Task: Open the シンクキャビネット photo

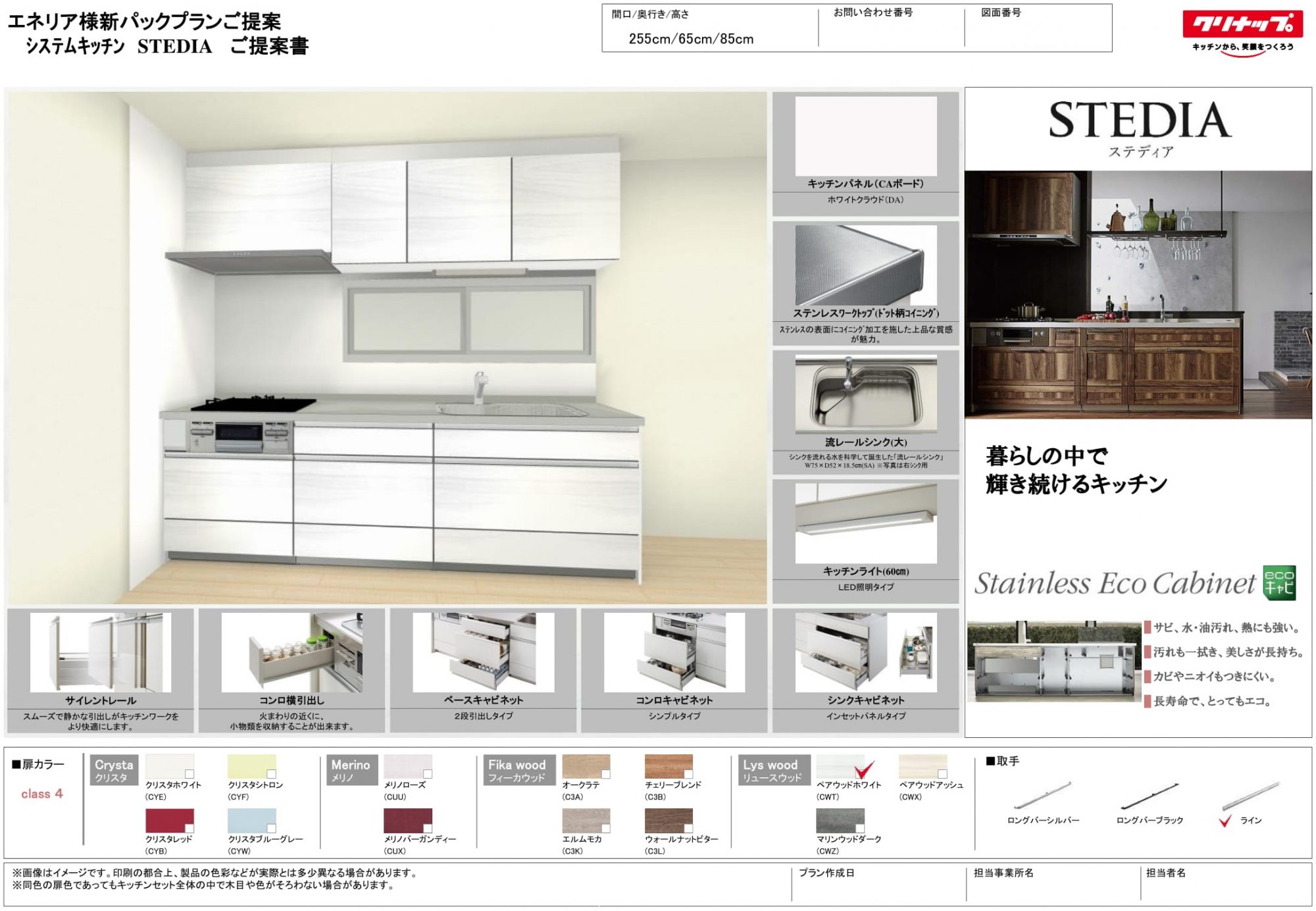Action: point(866,652)
